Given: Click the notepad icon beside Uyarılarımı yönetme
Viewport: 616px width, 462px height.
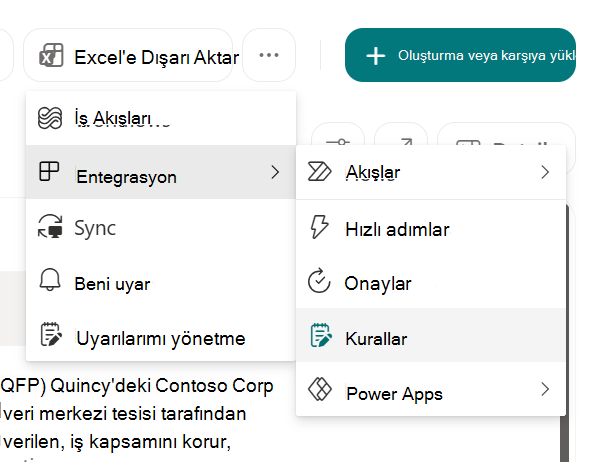Looking at the screenshot, I should pos(51,334).
